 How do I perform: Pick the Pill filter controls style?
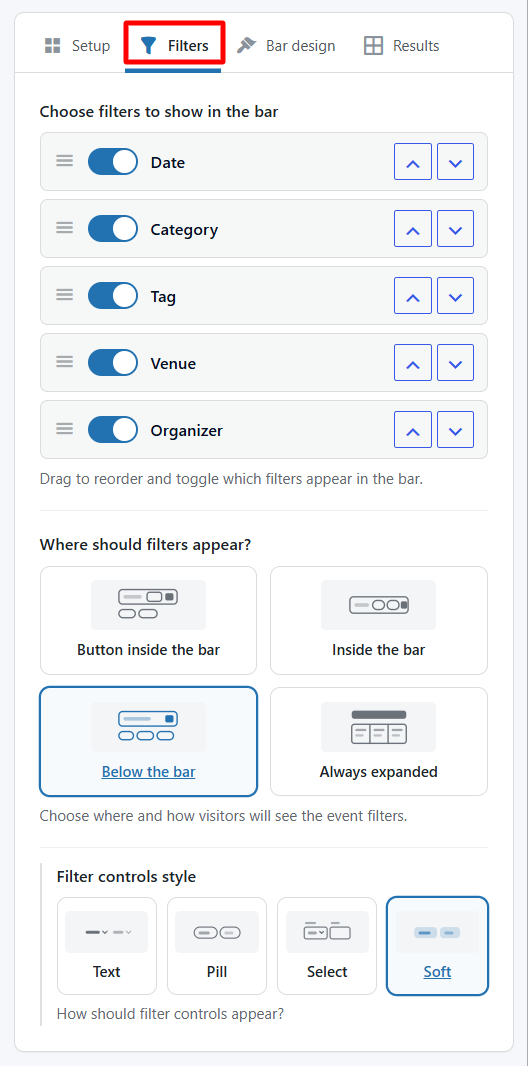pyautogui.click(x=217, y=946)
